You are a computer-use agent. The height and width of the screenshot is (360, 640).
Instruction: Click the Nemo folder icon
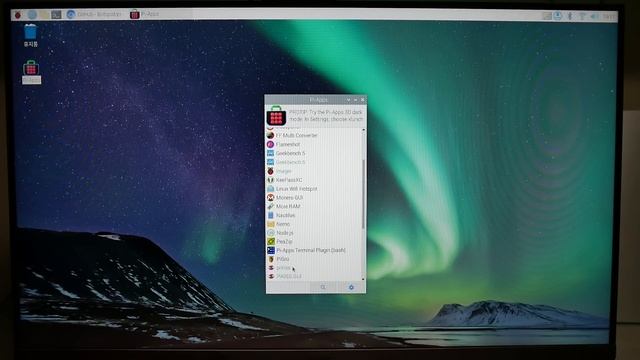pos(270,224)
